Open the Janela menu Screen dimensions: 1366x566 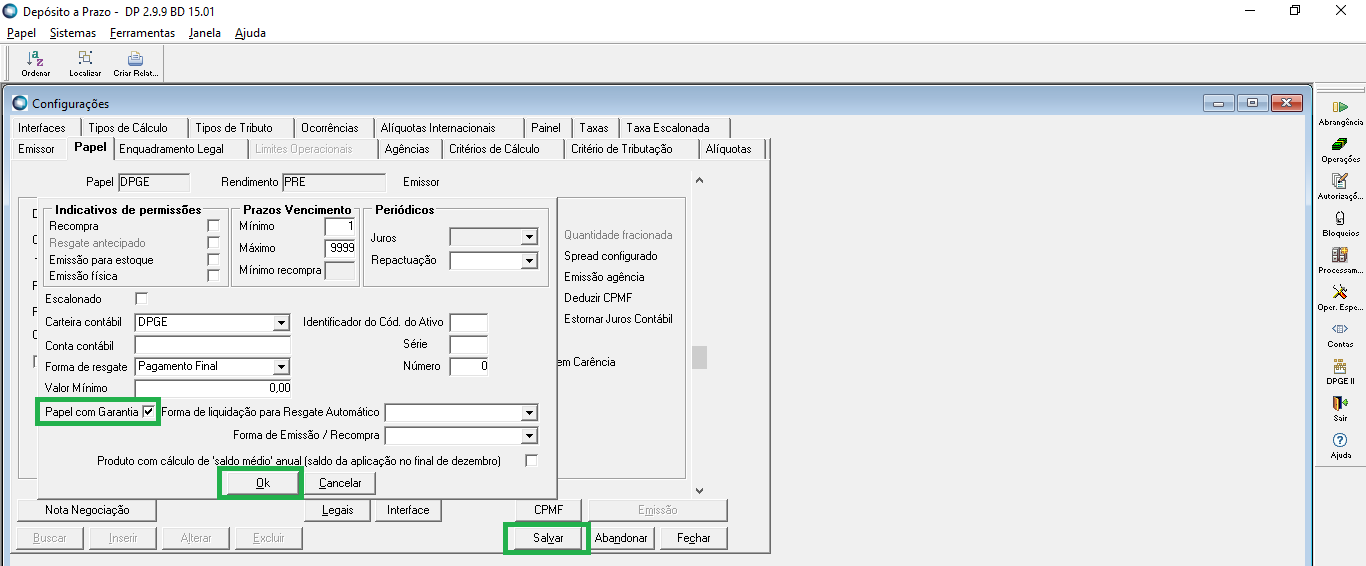pyautogui.click(x=205, y=33)
